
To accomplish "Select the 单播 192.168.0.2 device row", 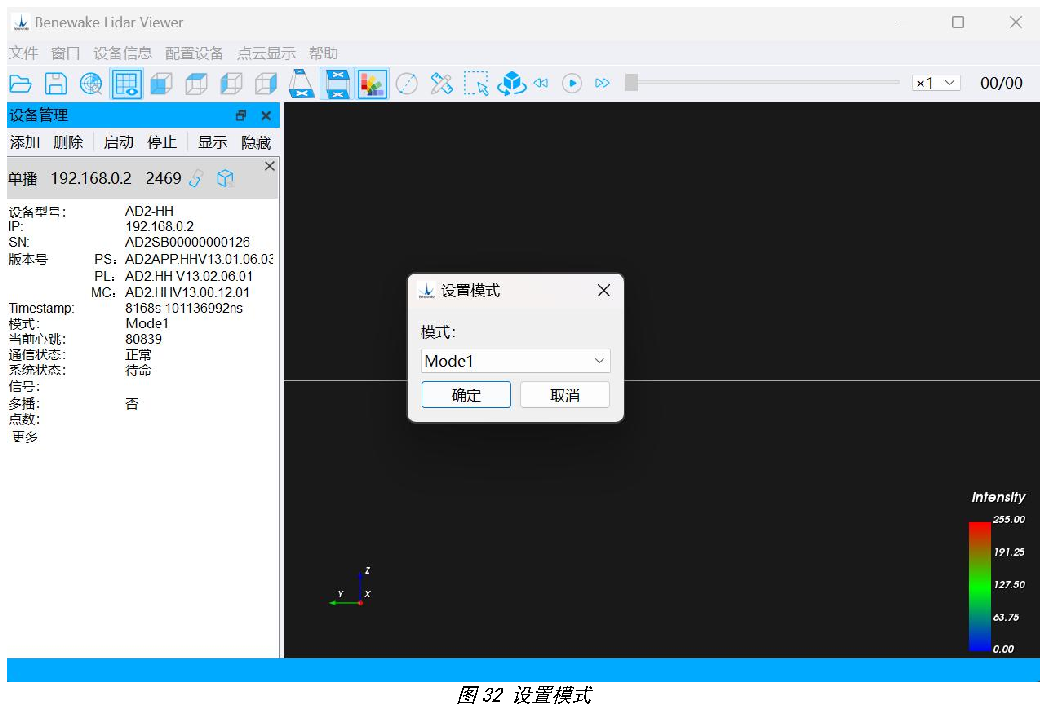I will pyautogui.click(x=142, y=178).
